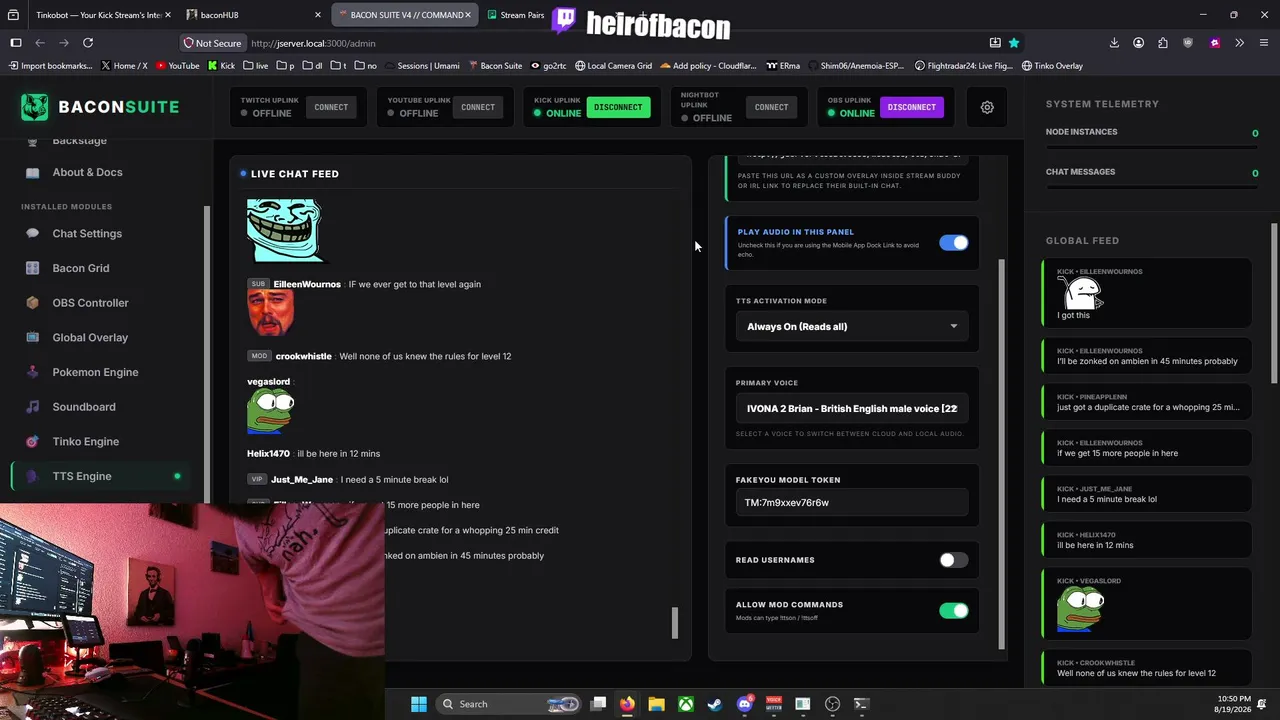Viewport: 1280px width, 720px height.
Task: Open the Bacon Suite bookmark link
Action: click(x=495, y=66)
